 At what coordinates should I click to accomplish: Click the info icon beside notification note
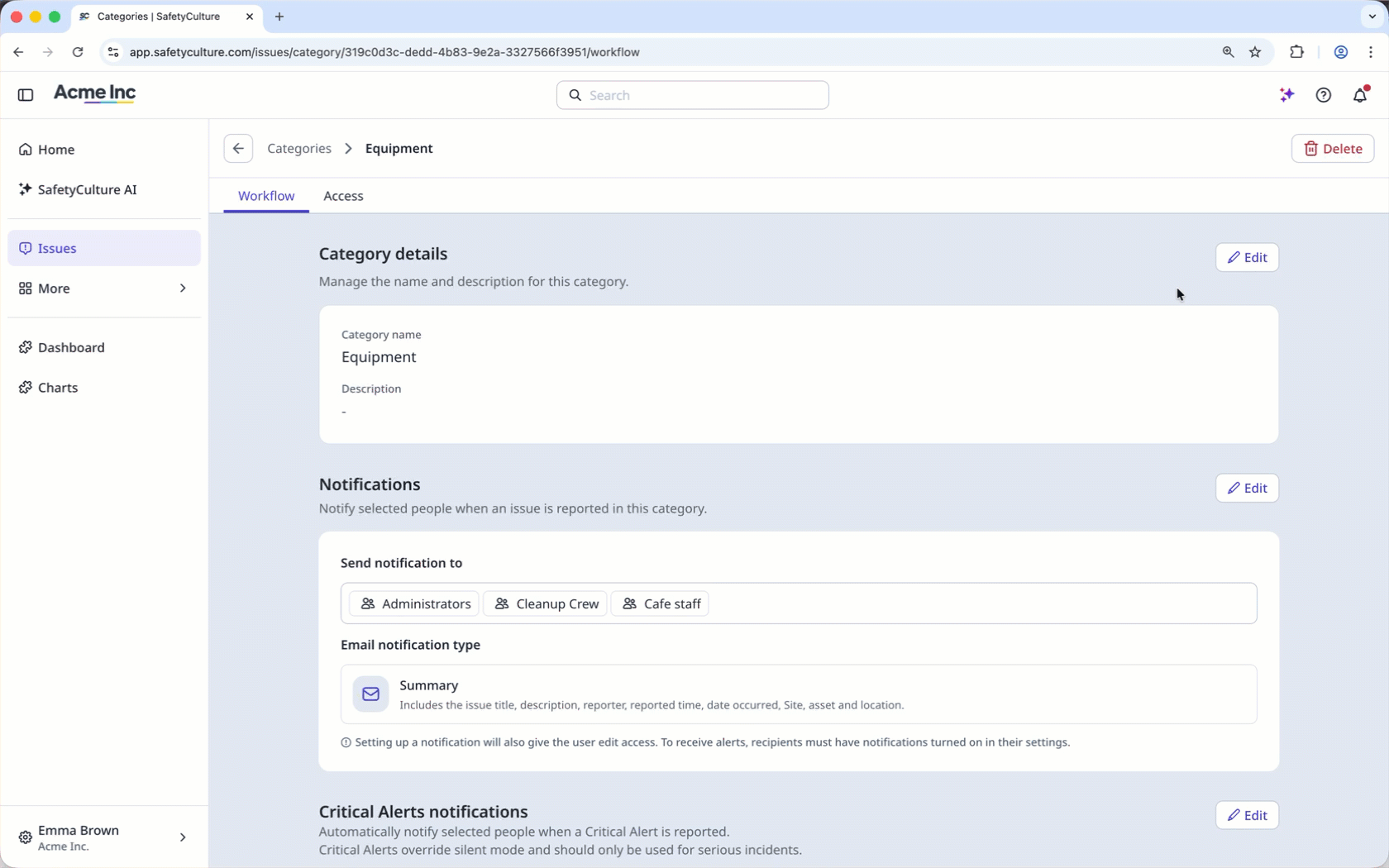(x=346, y=742)
